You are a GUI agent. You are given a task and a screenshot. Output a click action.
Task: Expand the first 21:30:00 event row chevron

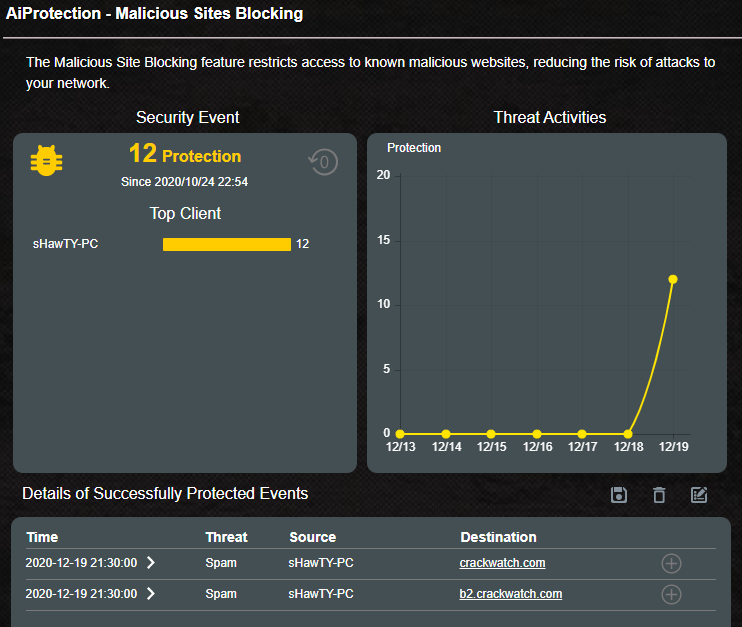pos(151,563)
